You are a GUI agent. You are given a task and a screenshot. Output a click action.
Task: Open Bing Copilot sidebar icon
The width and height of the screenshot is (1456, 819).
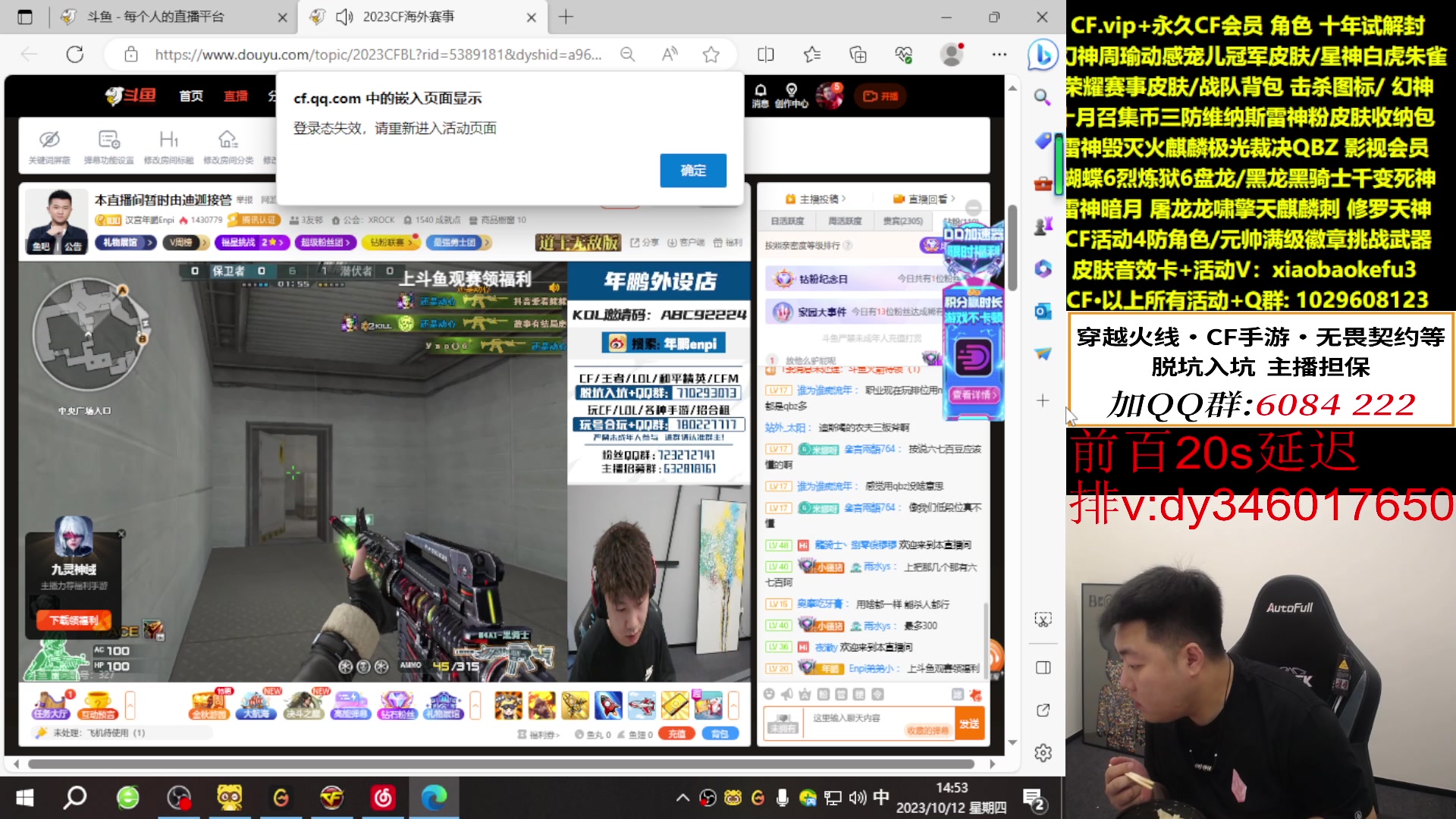(x=1043, y=55)
